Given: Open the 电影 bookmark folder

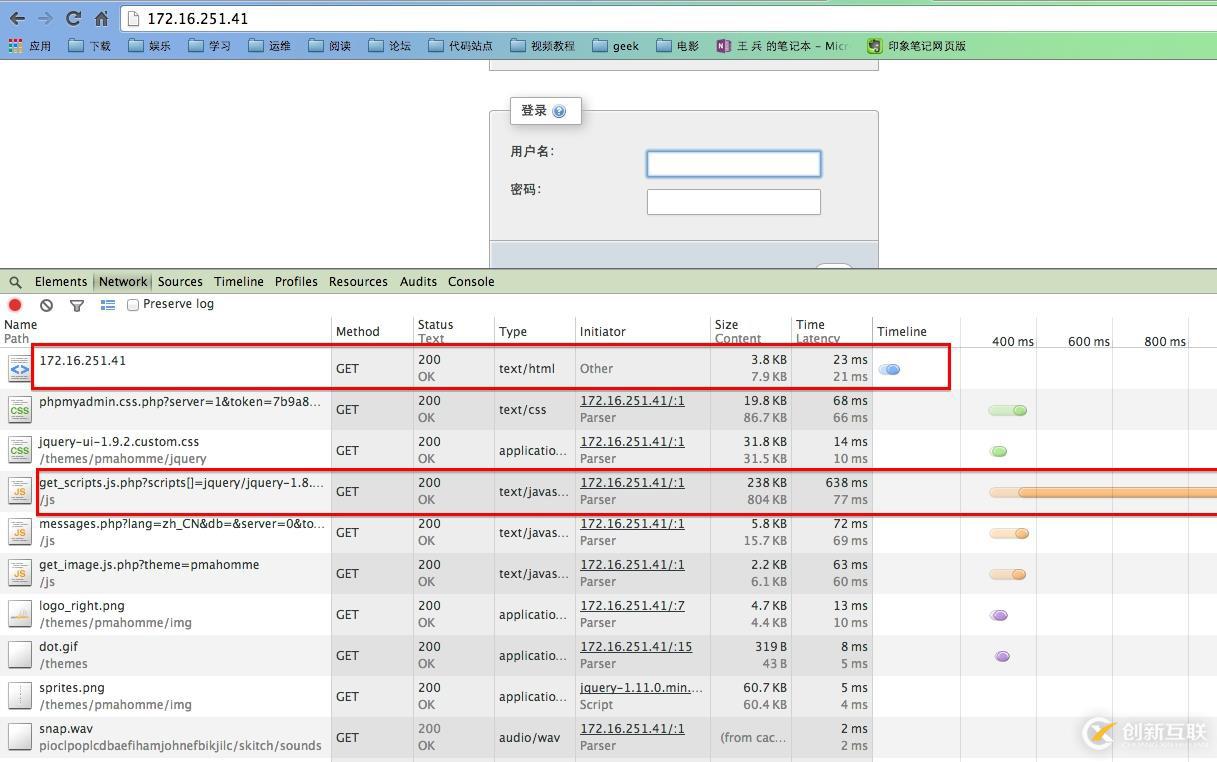Looking at the screenshot, I should [x=678, y=46].
